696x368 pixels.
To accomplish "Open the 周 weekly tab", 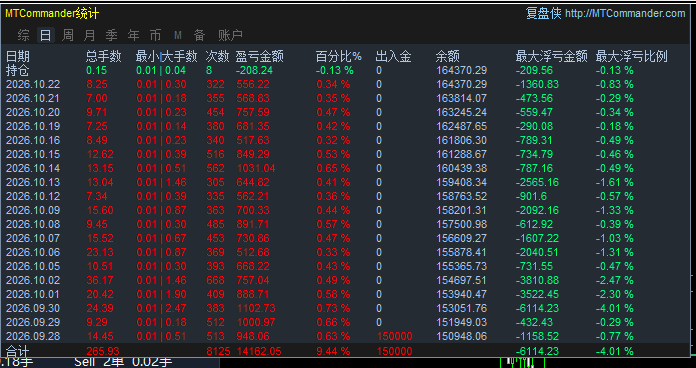I will (67, 35).
